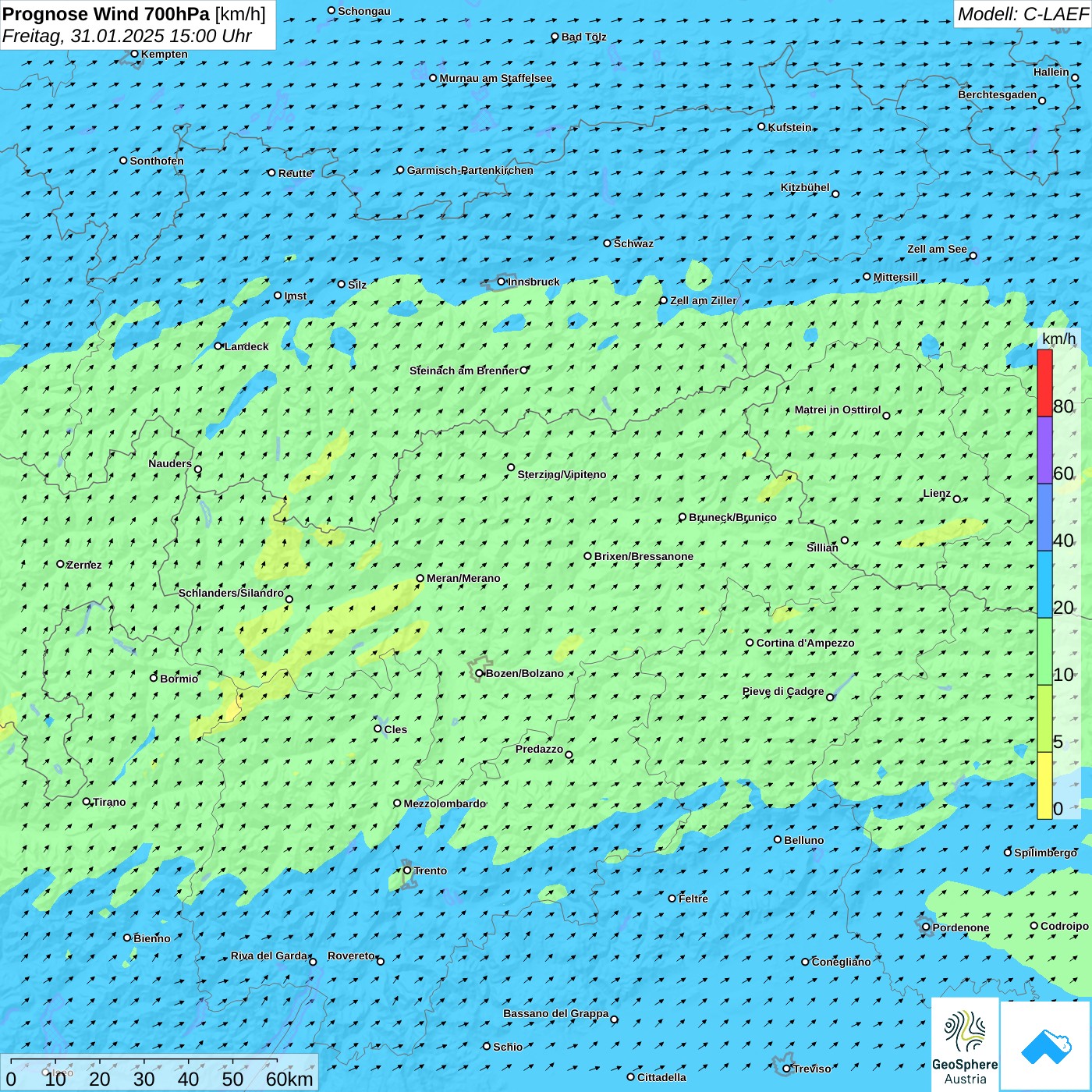This screenshot has width=1092, height=1092.
Task: Click the 'Bad Tölz' label
Action: (x=583, y=37)
